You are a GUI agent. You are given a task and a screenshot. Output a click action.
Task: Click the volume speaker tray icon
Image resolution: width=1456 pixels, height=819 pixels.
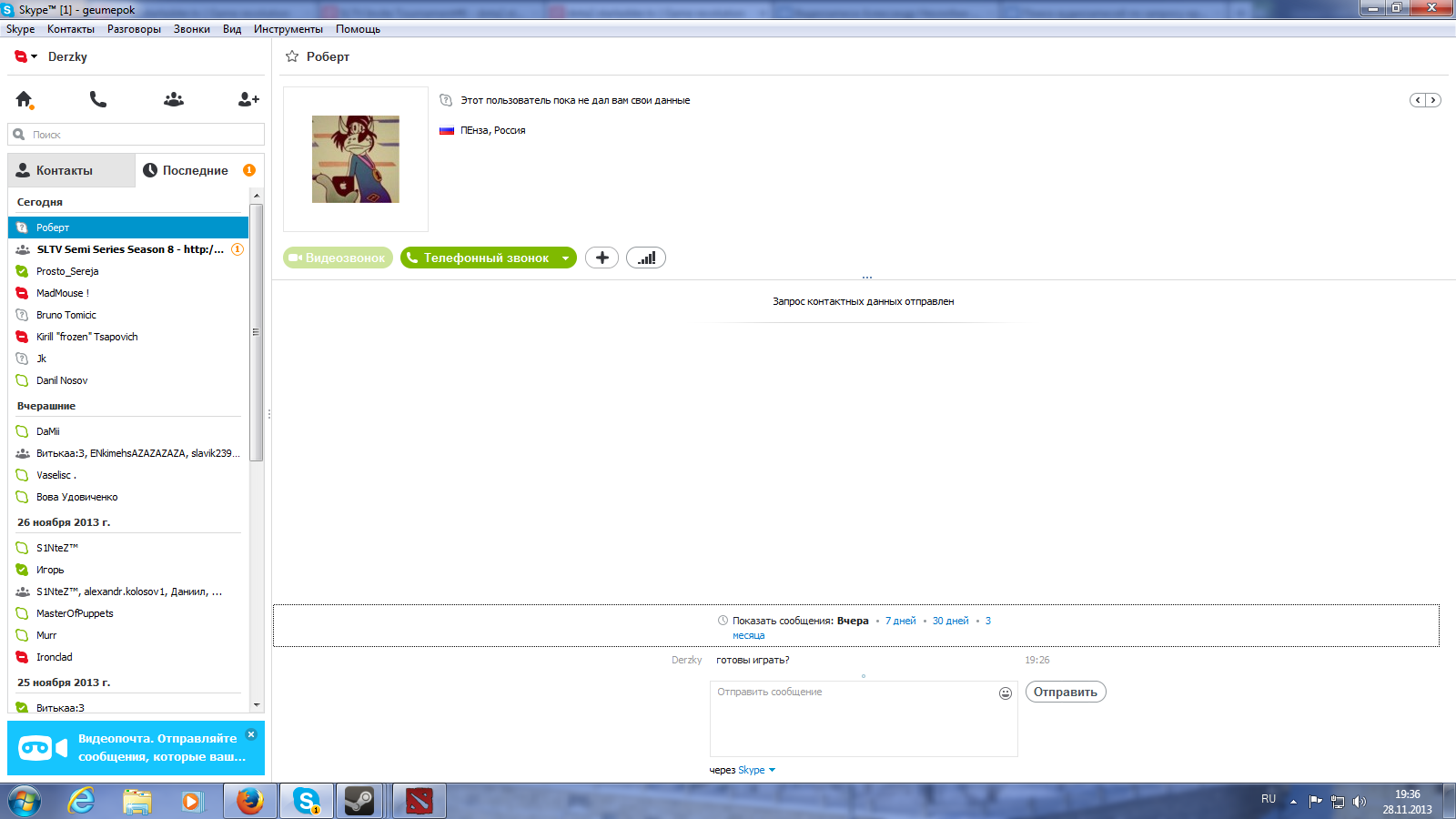coord(1360,802)
